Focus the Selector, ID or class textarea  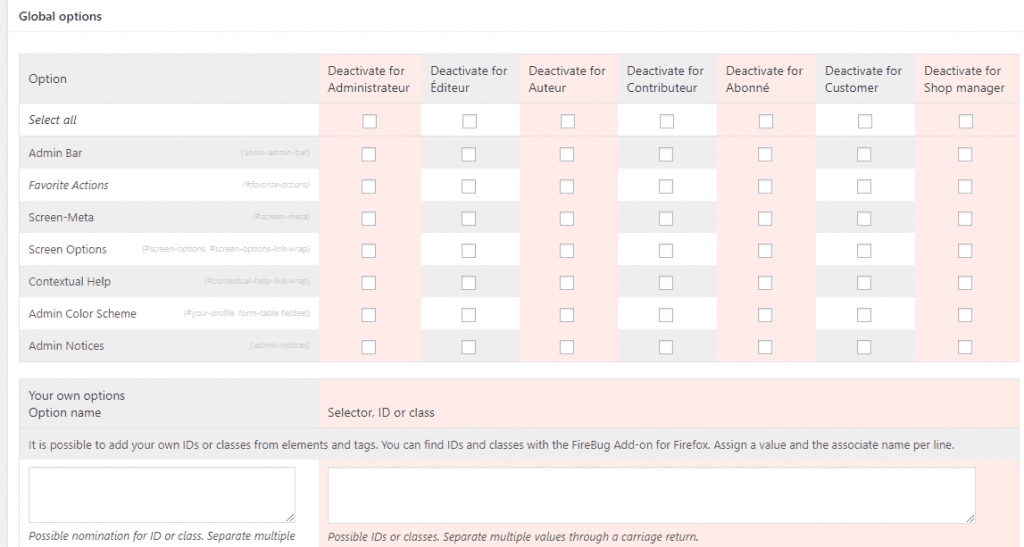coord(651,494)
